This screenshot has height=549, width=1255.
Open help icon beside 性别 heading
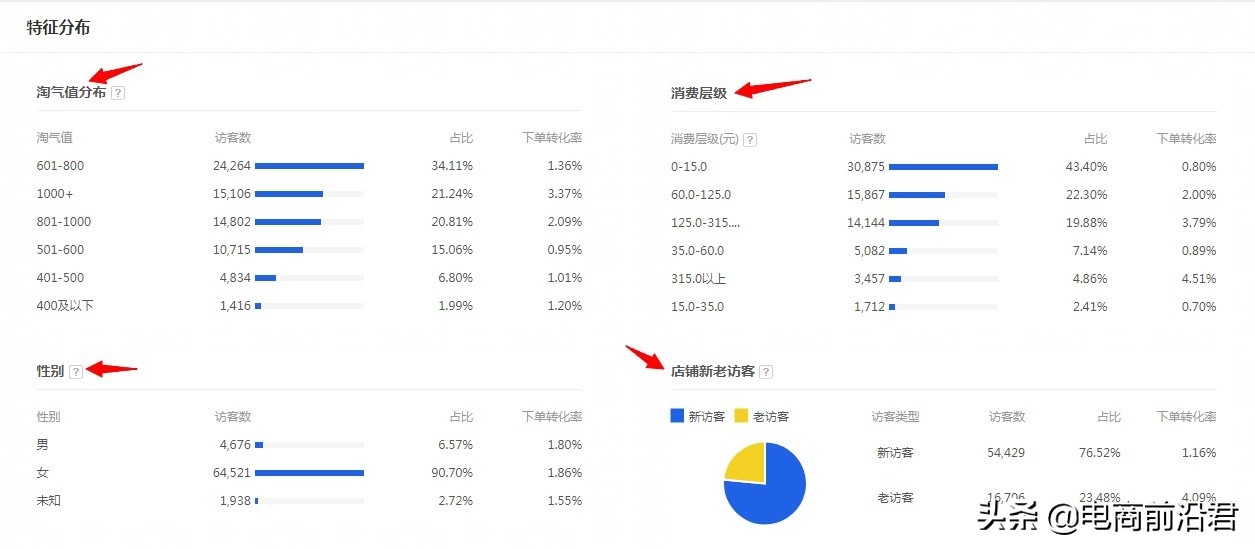coord(76,372)
